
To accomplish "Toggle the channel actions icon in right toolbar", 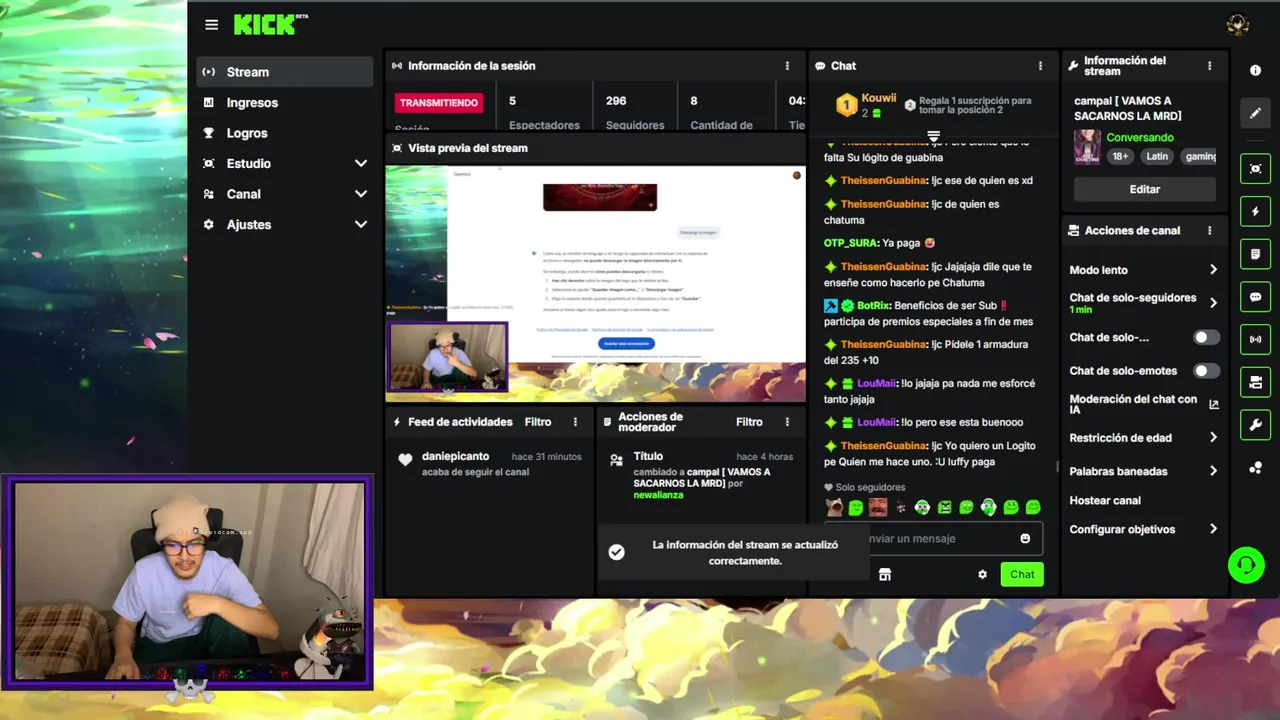I will tap(1256, 382).
